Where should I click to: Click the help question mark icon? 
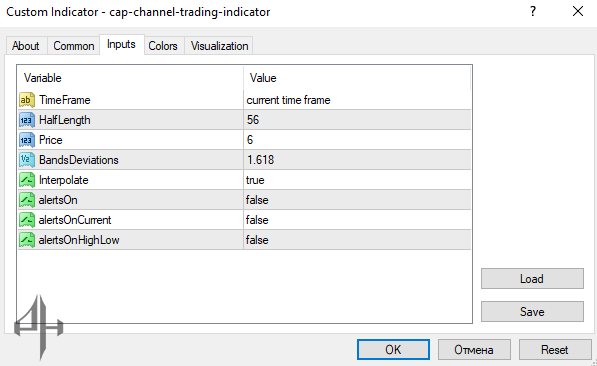(533, 11)
